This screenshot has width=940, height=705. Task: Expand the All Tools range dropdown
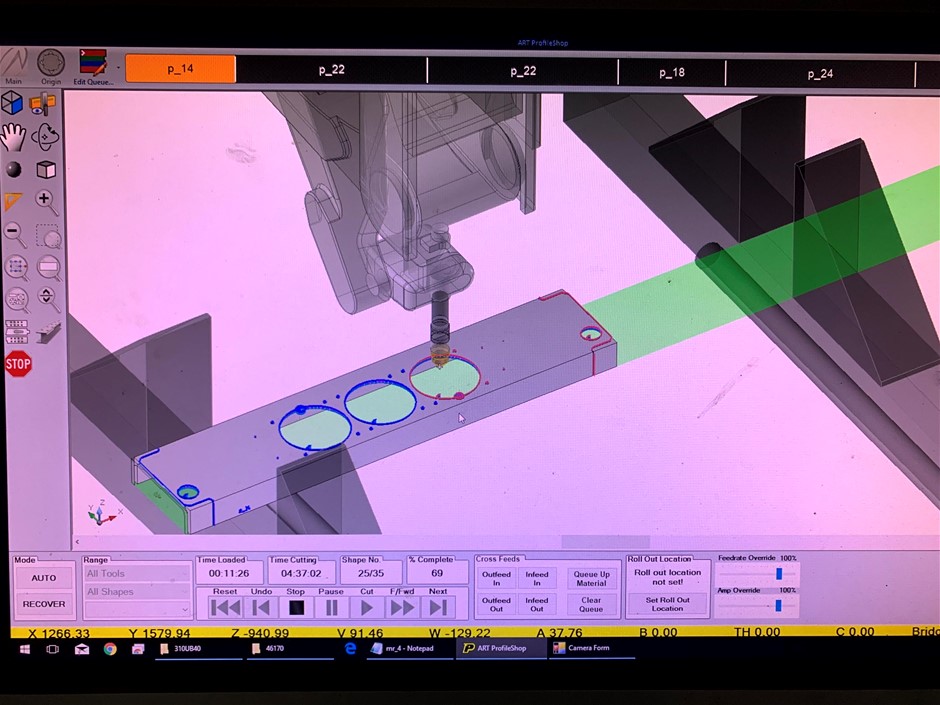(x=137, y=574)
